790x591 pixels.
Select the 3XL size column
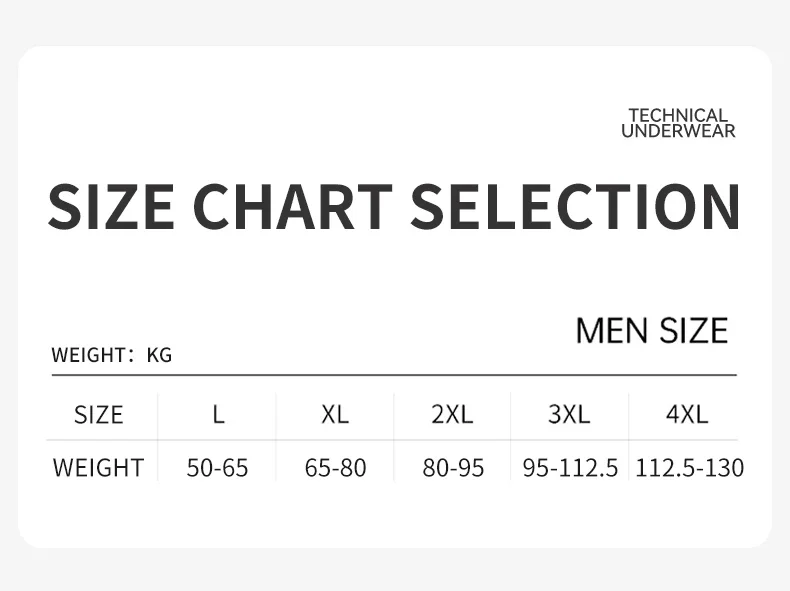[569, 415]
